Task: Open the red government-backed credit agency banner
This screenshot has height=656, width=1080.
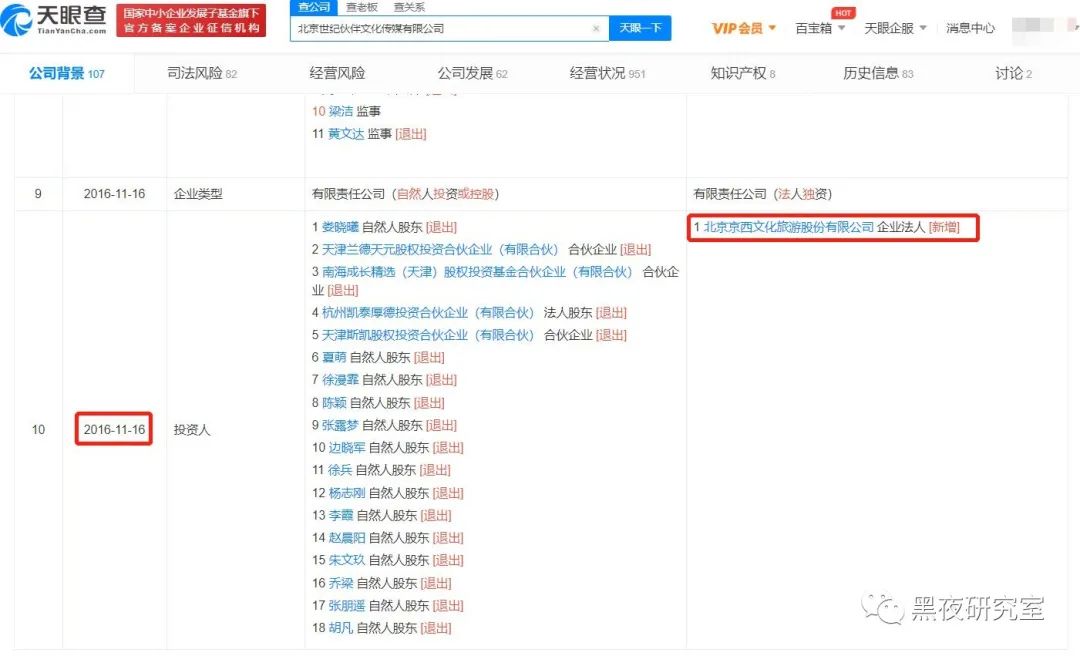Action: (x=191, y=21)
